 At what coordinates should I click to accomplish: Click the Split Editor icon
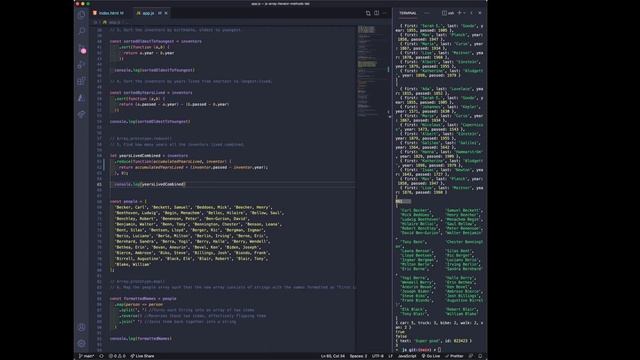point(376,13)
